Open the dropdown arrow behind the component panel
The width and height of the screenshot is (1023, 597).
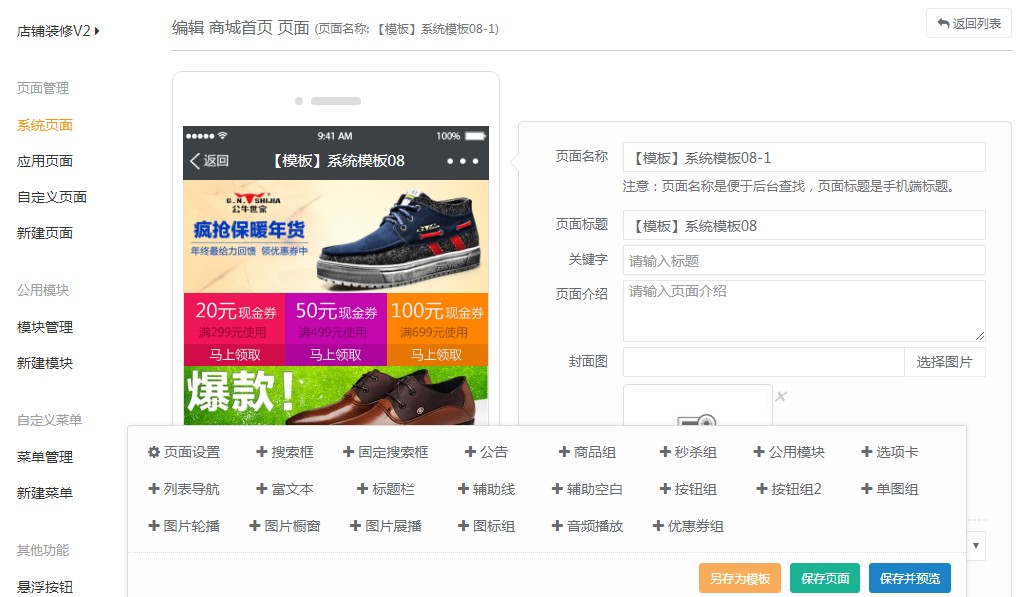[x=976, y=545]
